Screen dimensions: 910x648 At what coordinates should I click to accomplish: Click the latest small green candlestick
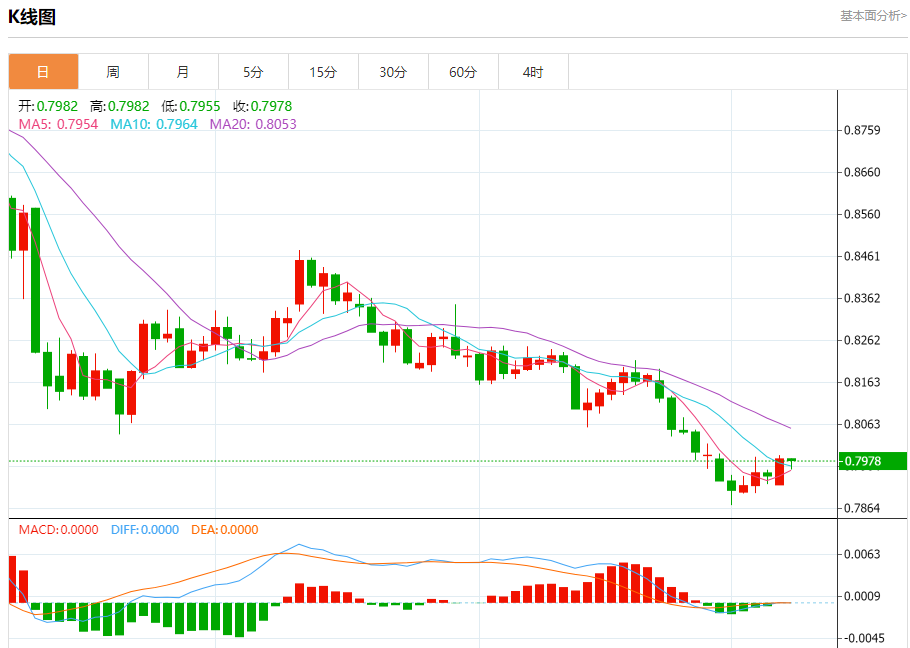click(x=792, y=463)
